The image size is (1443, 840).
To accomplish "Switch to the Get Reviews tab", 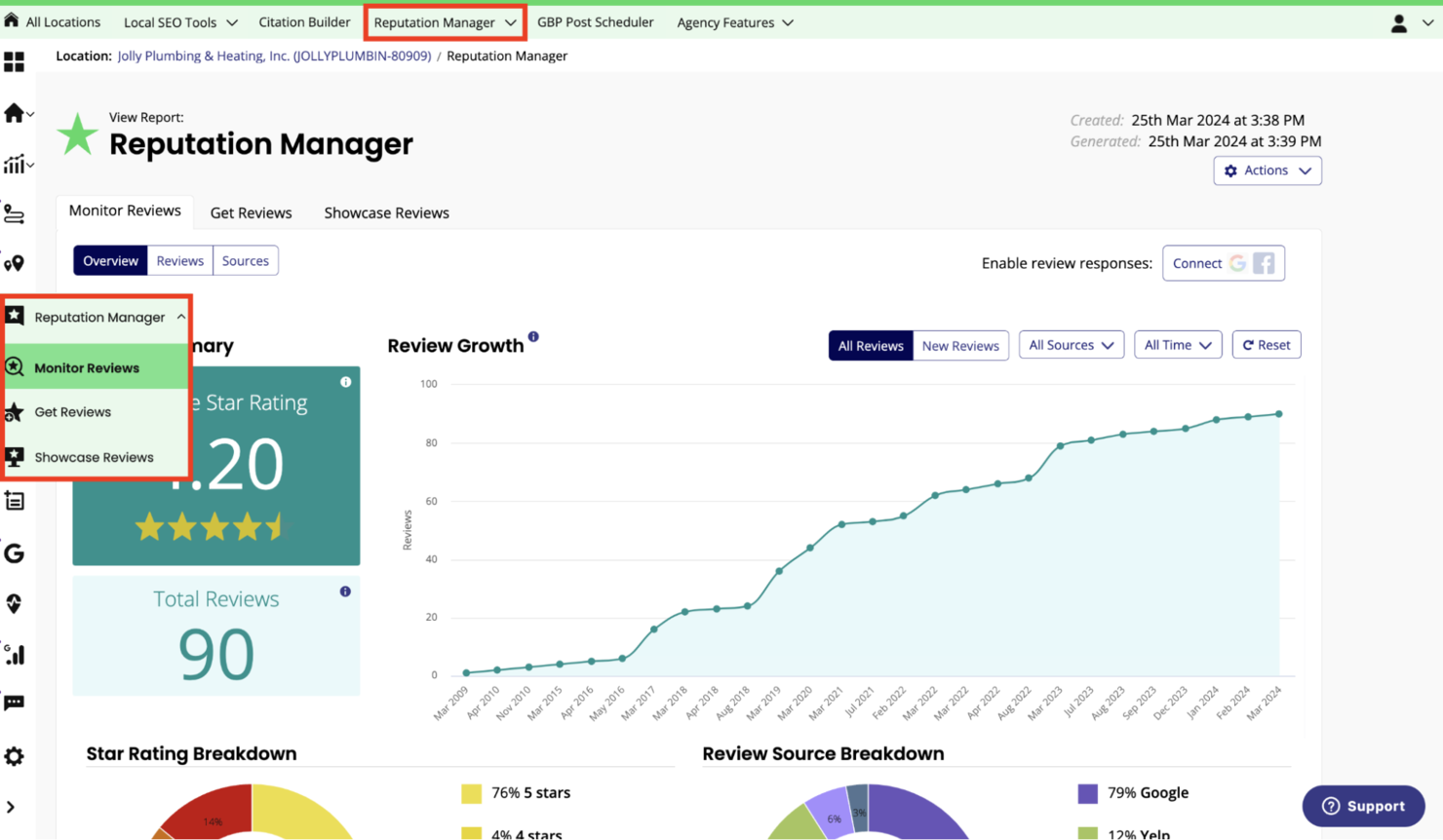I will click(252, 212).
